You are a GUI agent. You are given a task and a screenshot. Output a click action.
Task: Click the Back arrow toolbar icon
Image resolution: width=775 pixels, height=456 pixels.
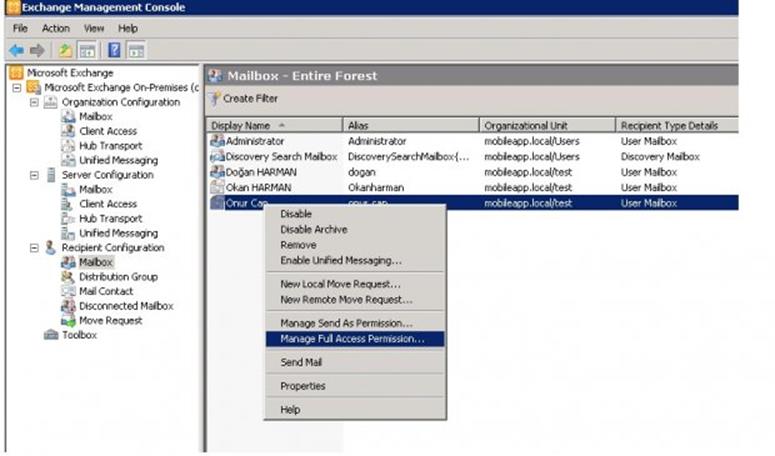[x=16, y=50]
